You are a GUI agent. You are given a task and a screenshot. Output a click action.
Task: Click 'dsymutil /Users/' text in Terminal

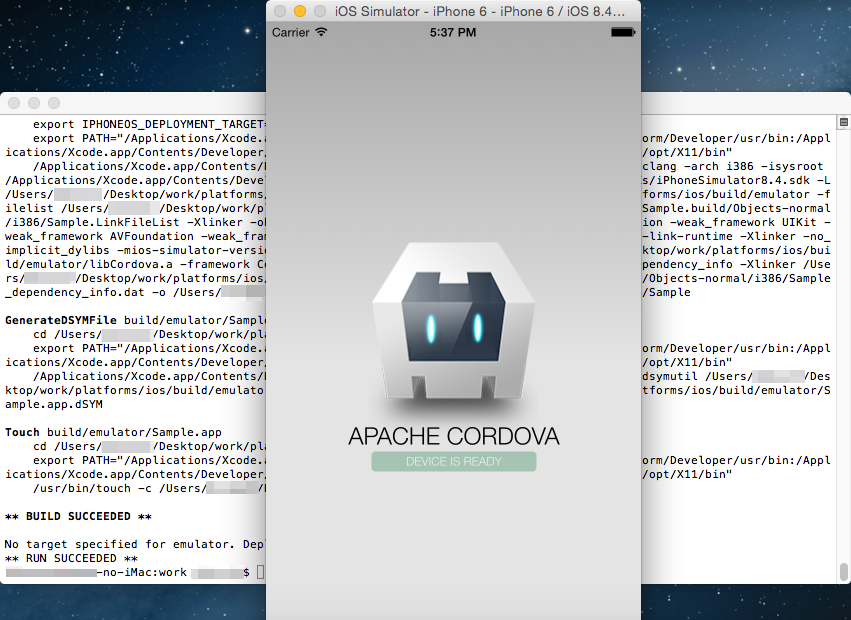[x=697, y=376]
